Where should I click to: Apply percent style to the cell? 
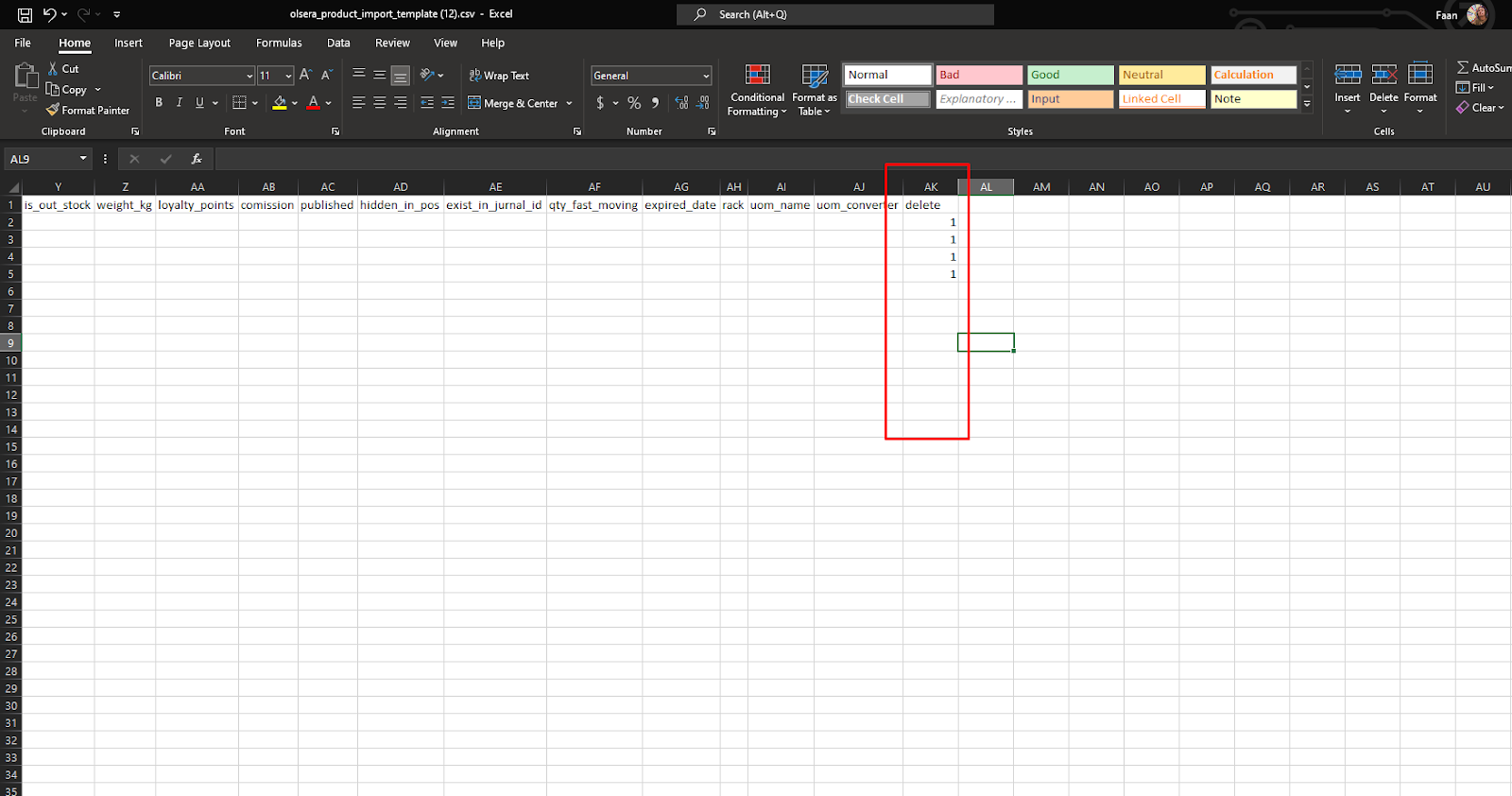634,103
